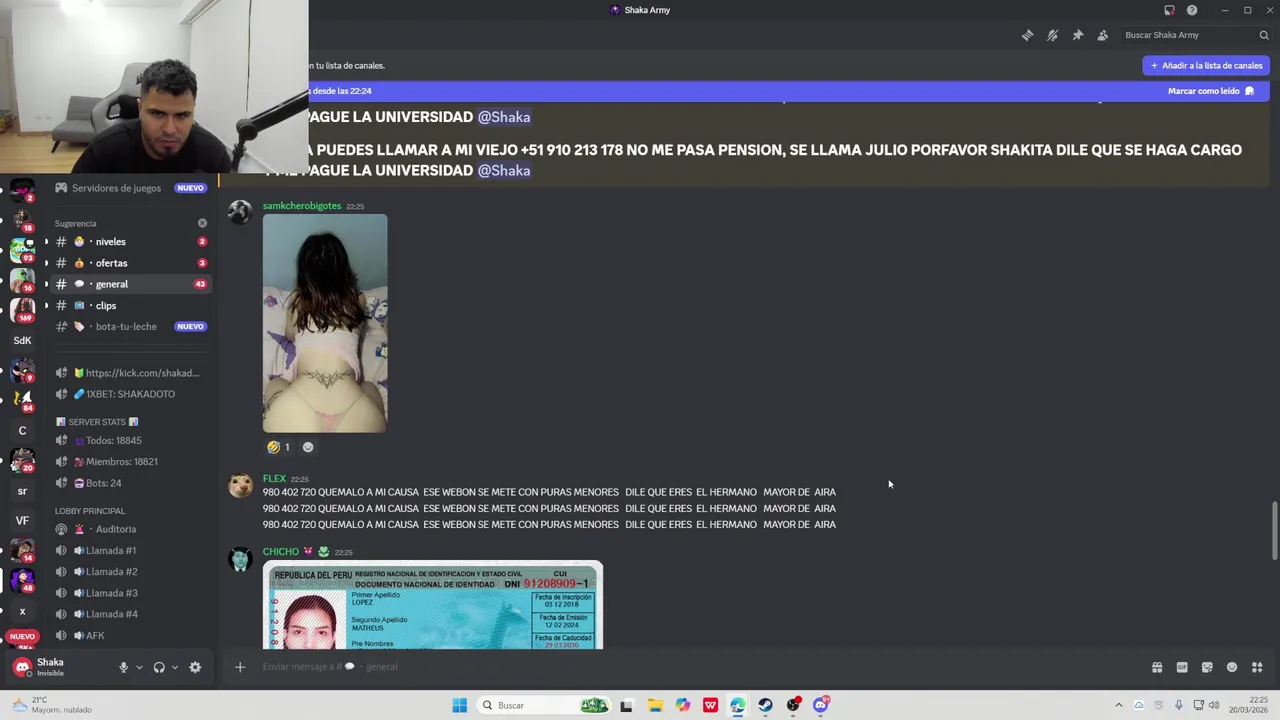
Task: Click attach plus button in message bar
Action: pos(240,667)
